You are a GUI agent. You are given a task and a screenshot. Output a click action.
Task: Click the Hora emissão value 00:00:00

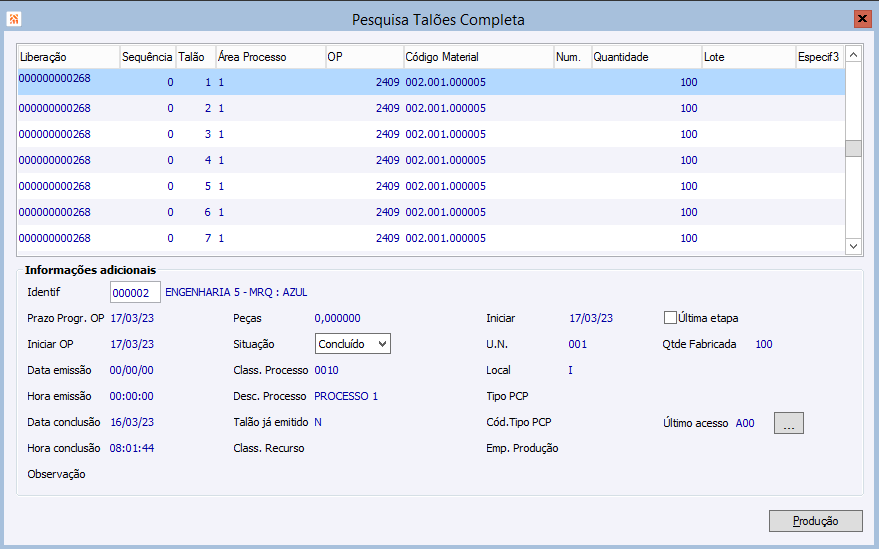click(x=132, y=396)
